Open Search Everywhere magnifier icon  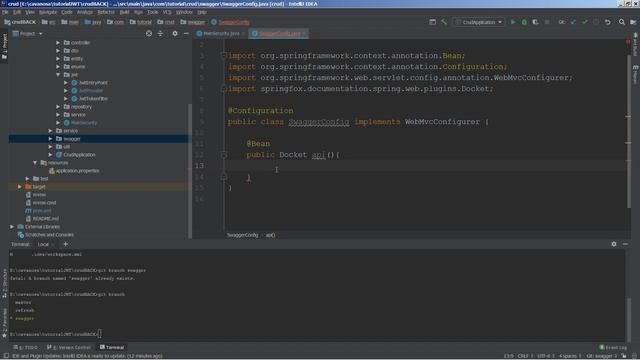[622, 22]
